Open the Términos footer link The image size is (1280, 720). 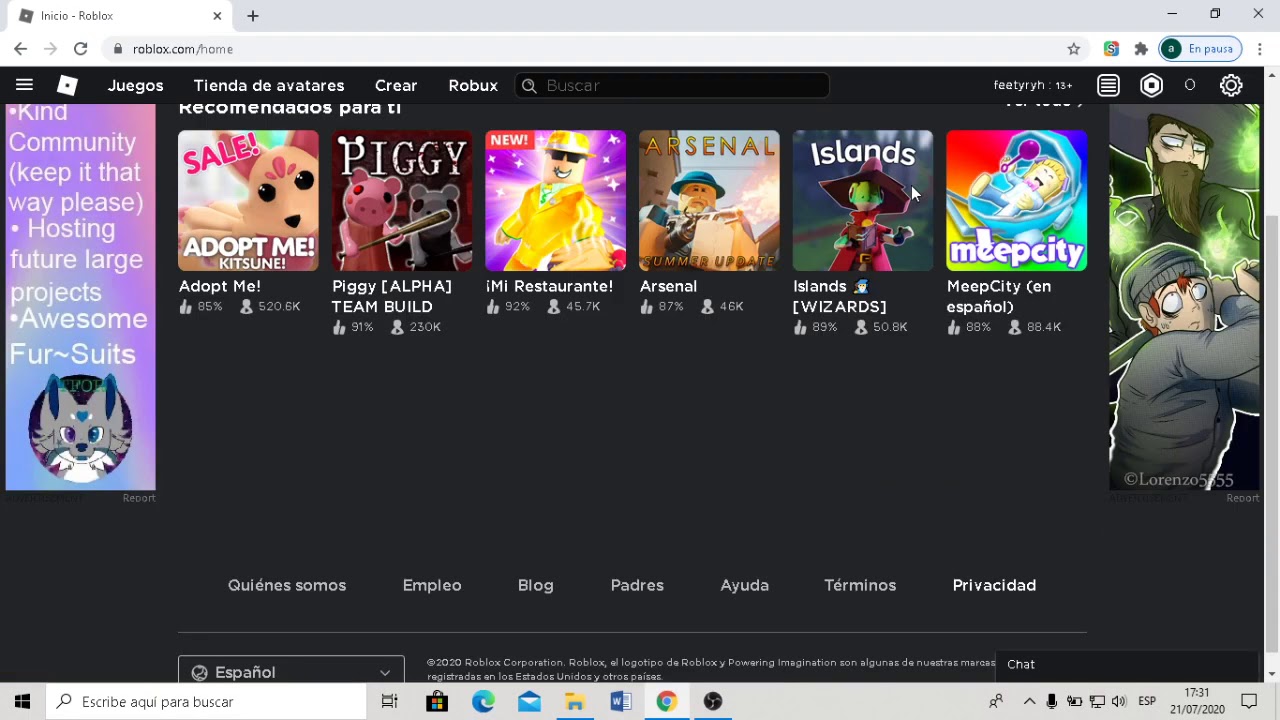[860, 585]
